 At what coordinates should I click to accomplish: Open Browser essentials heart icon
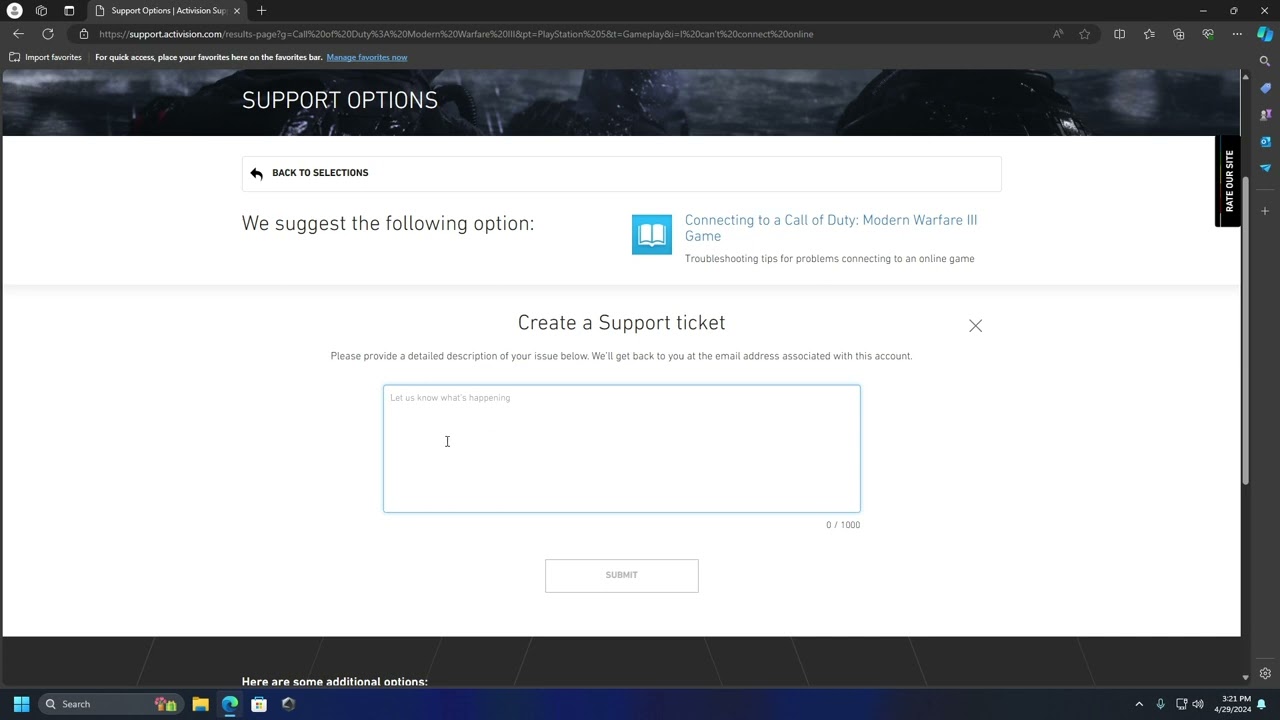point(1208,34)
